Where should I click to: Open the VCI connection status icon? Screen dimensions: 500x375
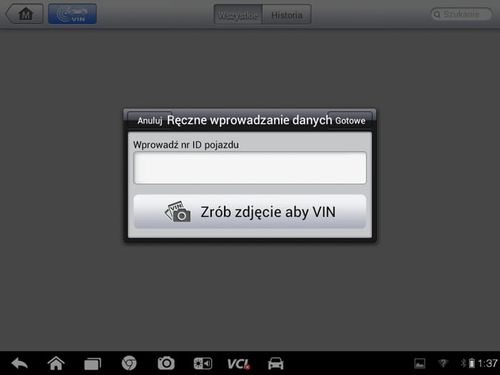(238, 364)
